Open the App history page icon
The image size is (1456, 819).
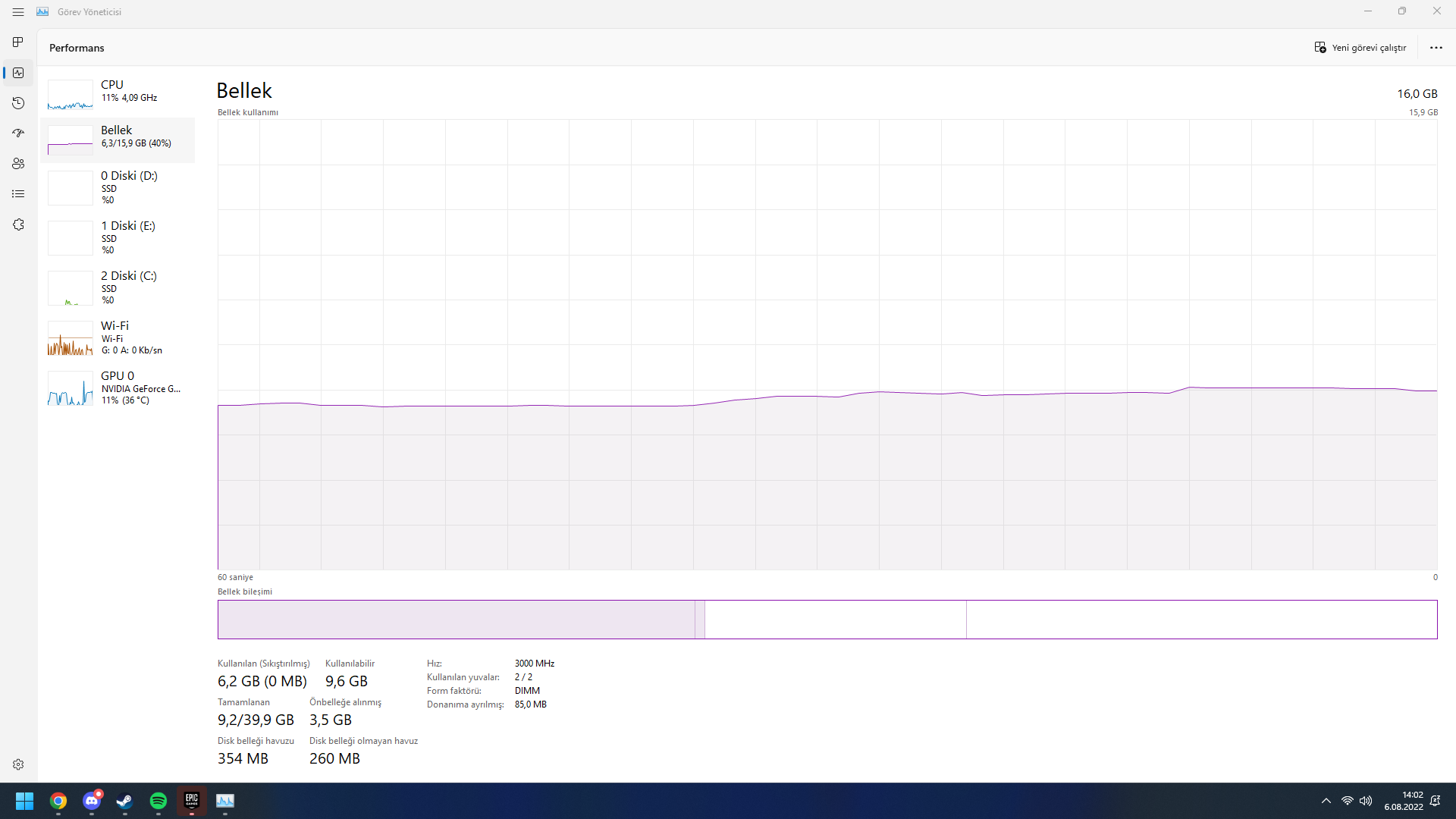[18, 103]
